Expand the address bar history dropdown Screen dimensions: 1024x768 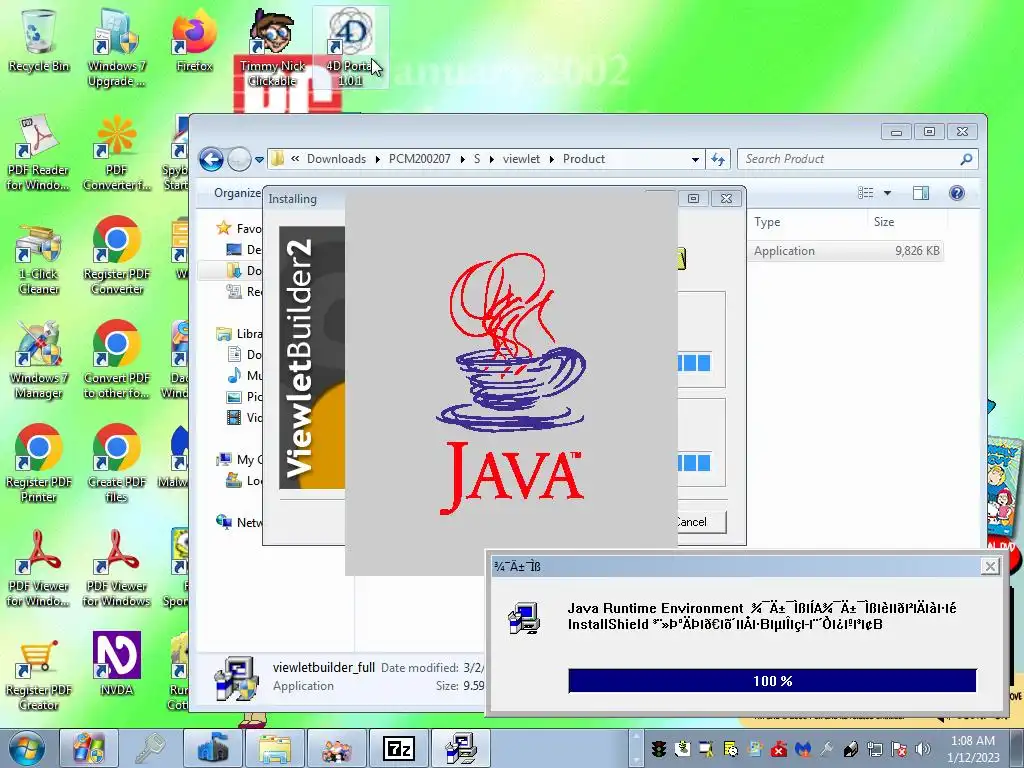coord(695,159)
